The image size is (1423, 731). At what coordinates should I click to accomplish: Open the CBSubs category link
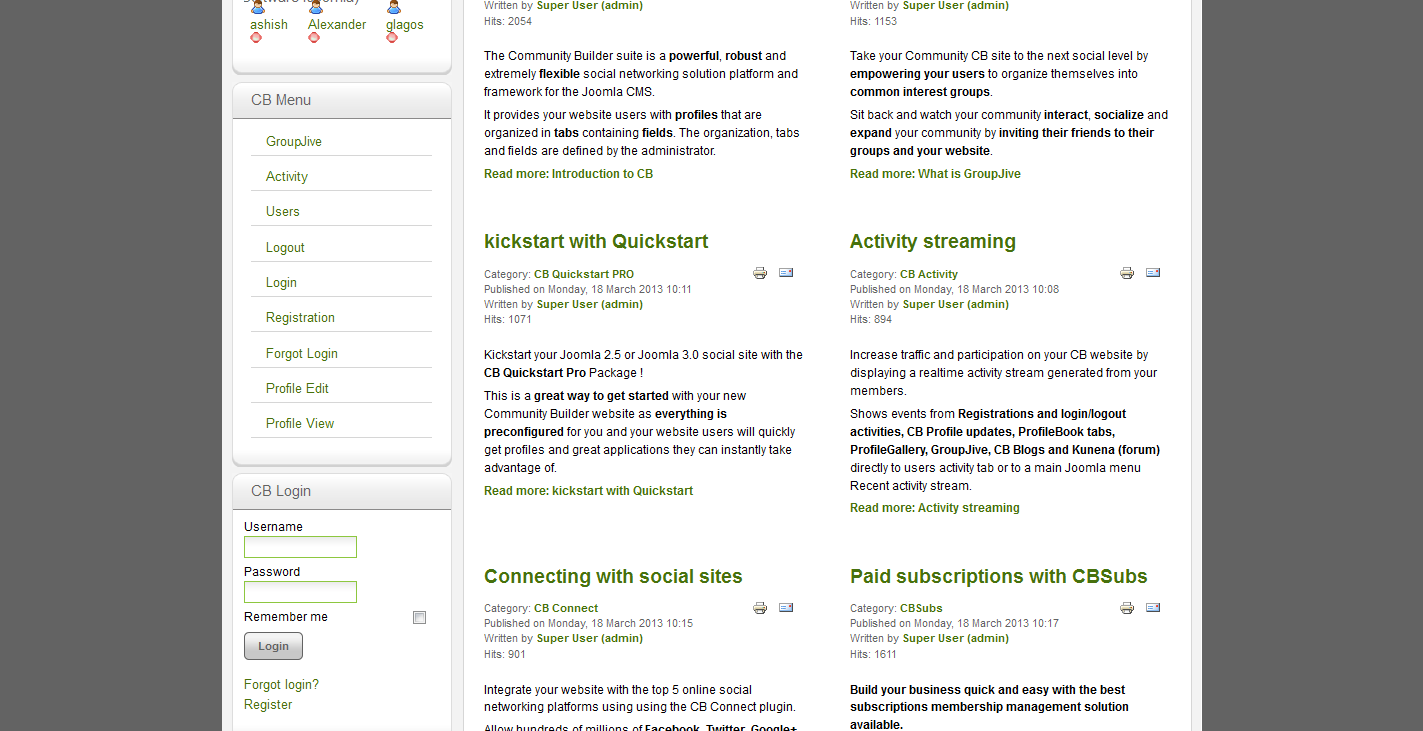pos(921,608)
